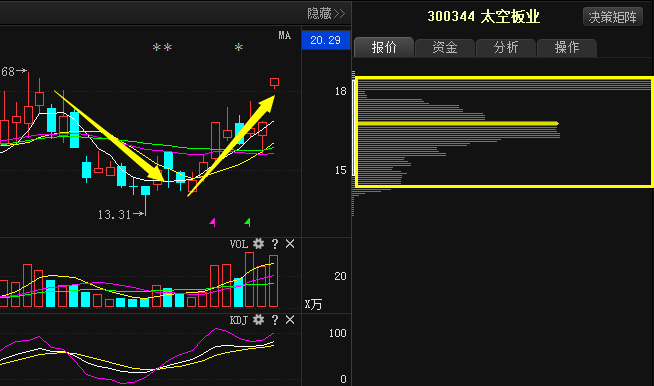The width and height of the screenshot is (654, 386).
Task: Close the KDJ indicator panel
Action: [x=290, y=320]
